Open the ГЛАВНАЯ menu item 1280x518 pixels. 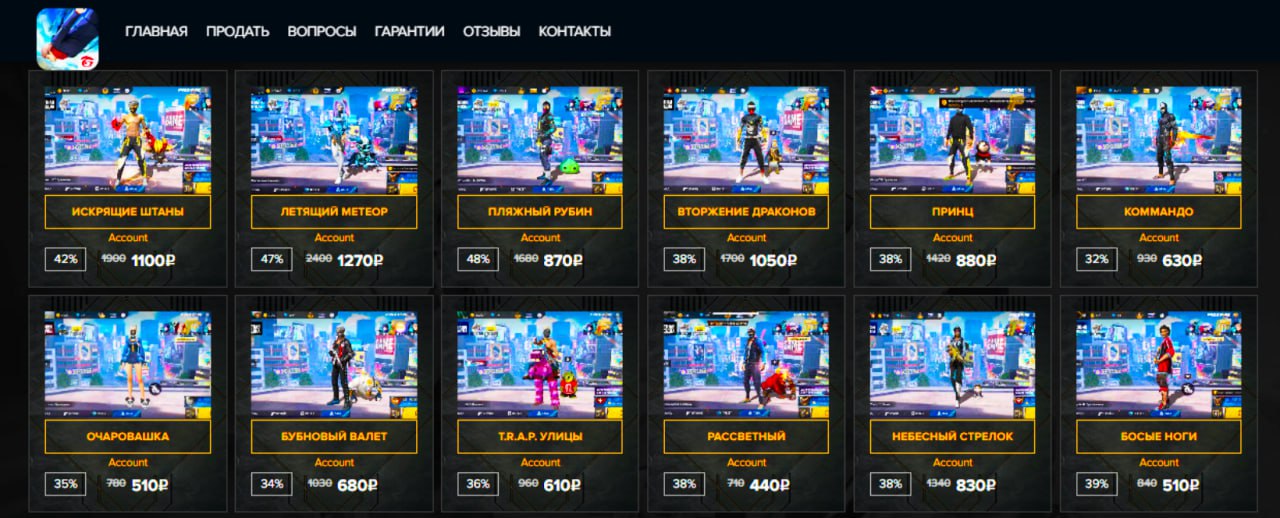(156, 31)
